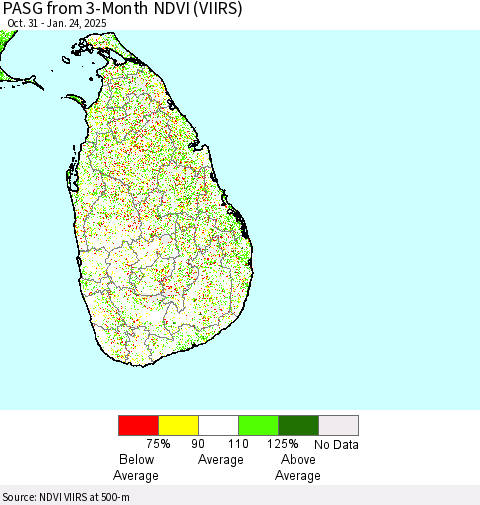
Task: Click the dark green above-125% legend swatch
Action: pyautogui.click(x=298, y=425)
